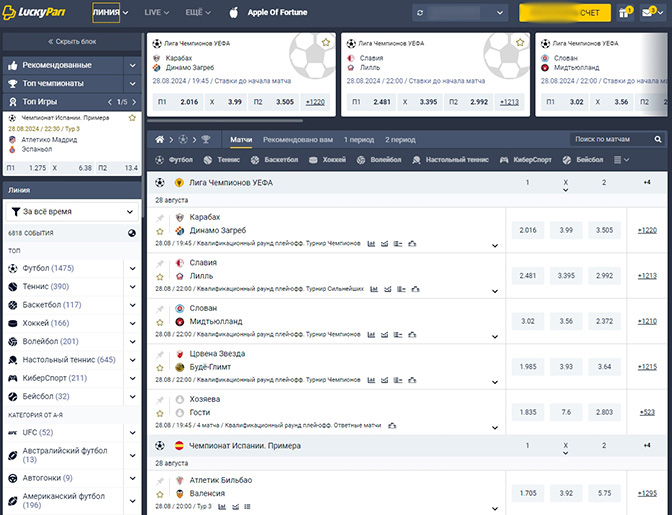
Task: Switch to the '1 период' tab
Action: click(x=358, y=140)
